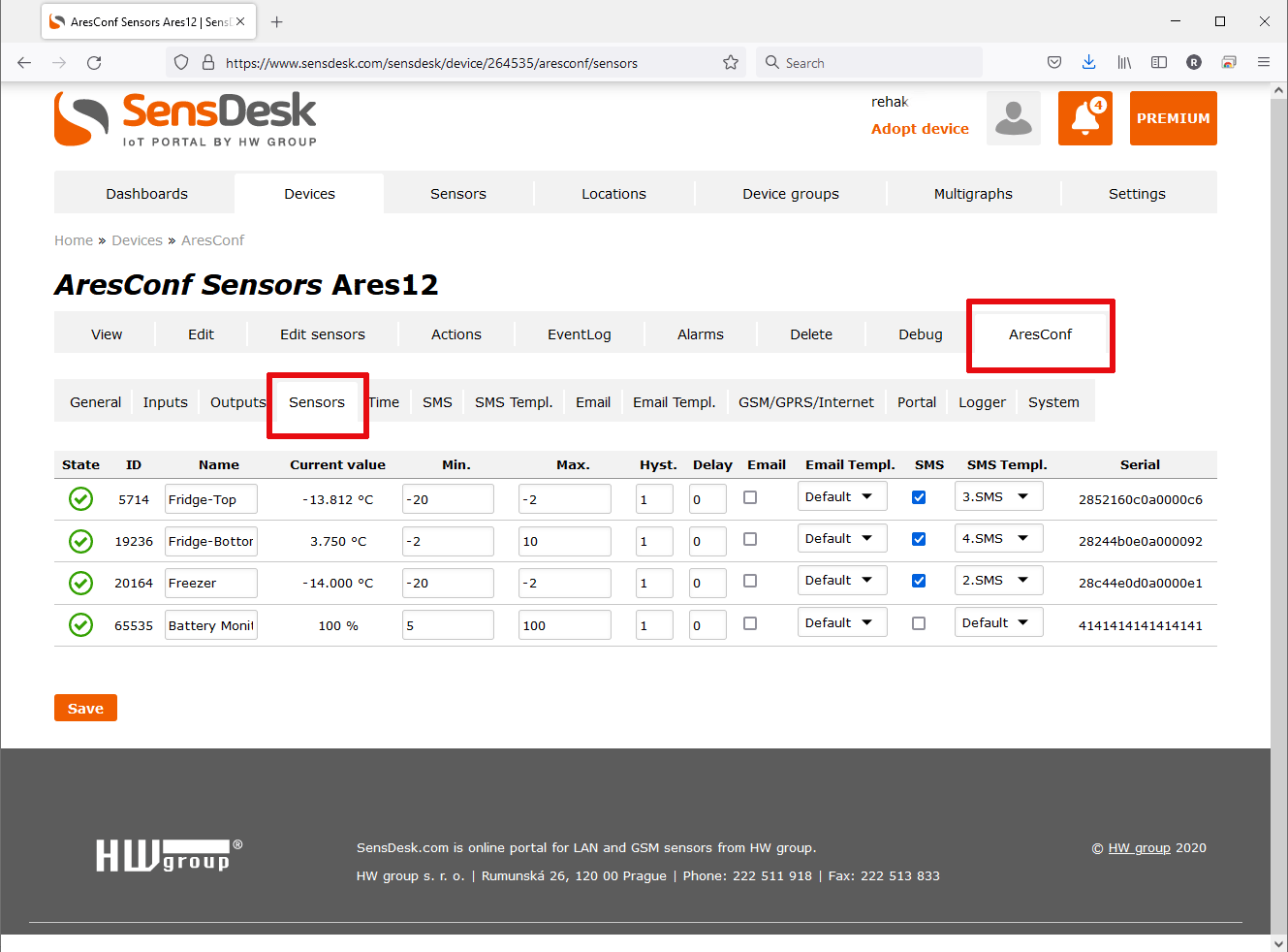Image resolution: width=1288 pixels, height=952 pixels.
Task: Enable Email checkbox for Battery Monitor
Action: click(x=750, y=623)
